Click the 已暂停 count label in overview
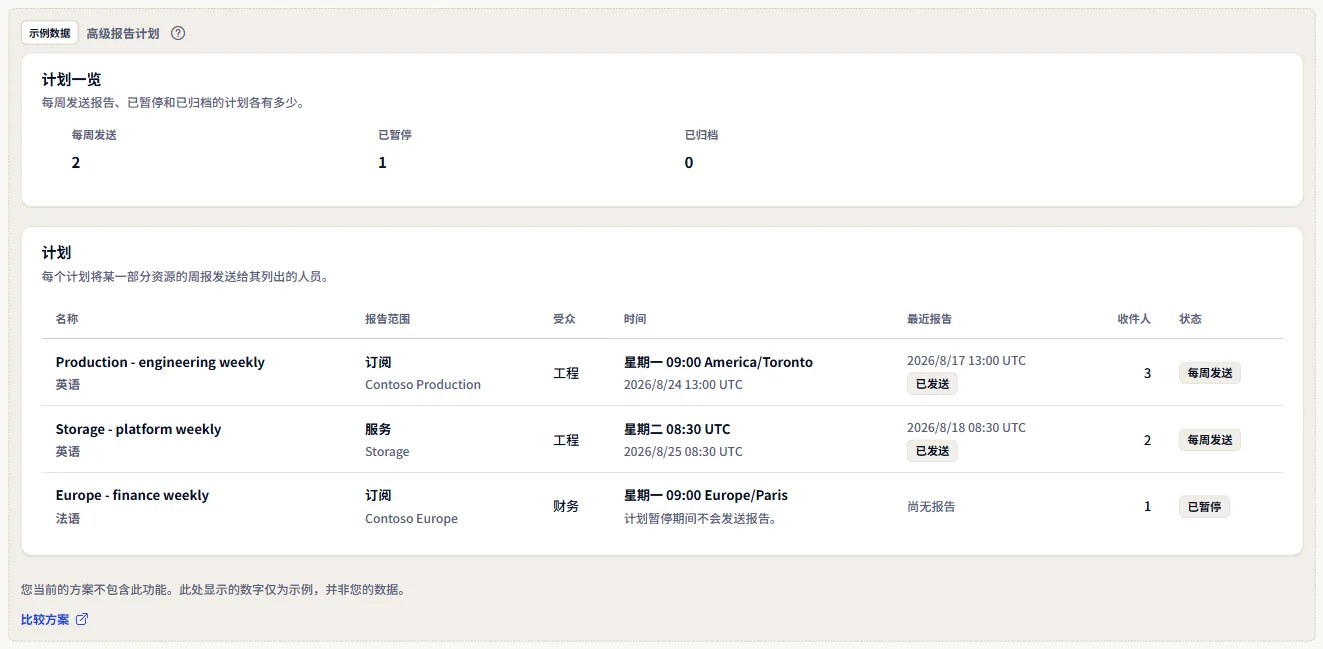Viewport: 1323px width, 649px height. [x=395, y=135]
